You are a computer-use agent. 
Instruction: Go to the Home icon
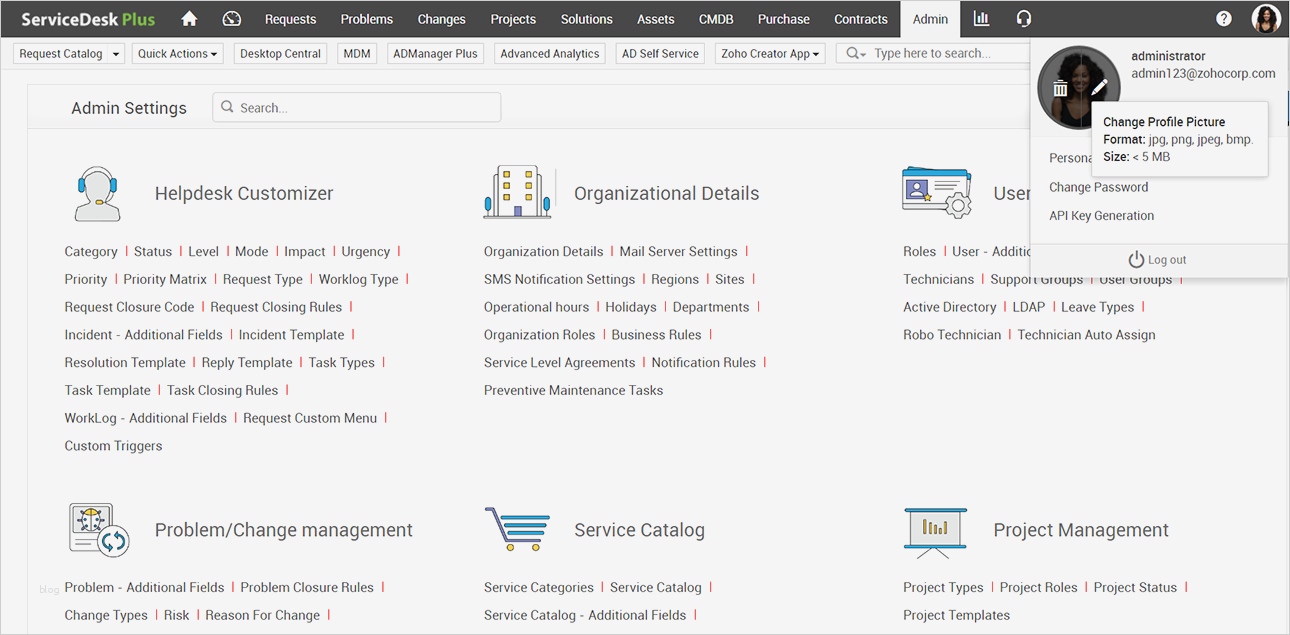point(189,19)
